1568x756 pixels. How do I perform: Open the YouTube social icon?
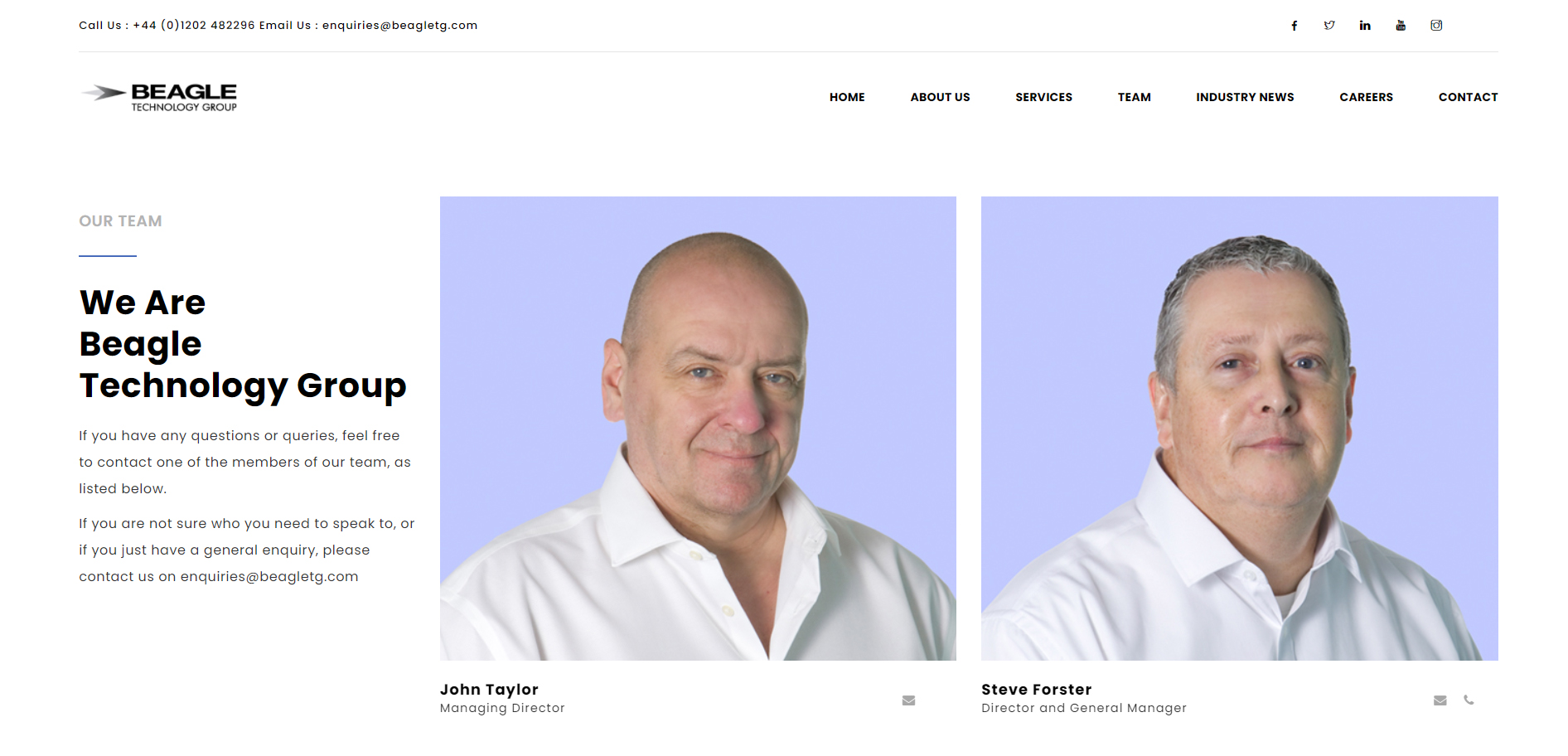pos(1401,26)
